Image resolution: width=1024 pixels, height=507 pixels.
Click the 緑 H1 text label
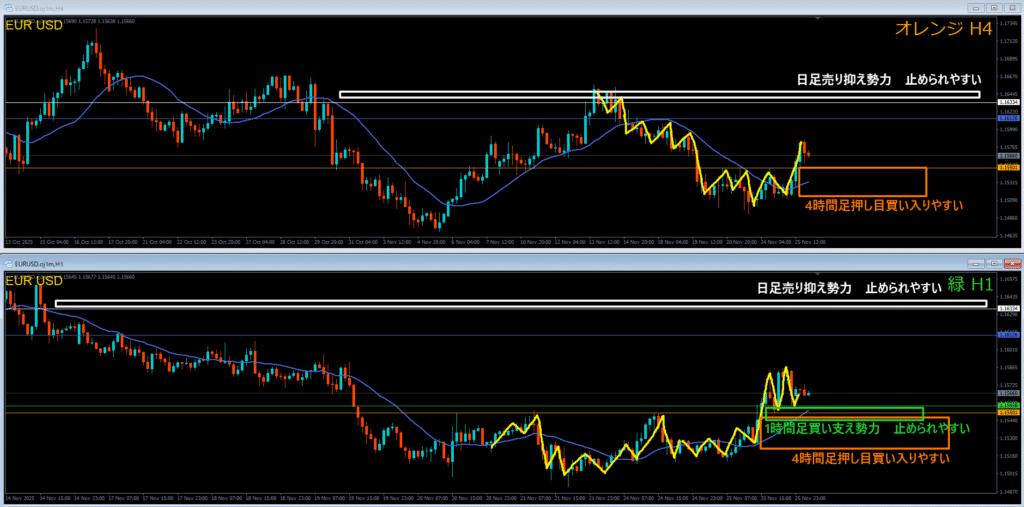pyautogui.click(x=967, y=286)
